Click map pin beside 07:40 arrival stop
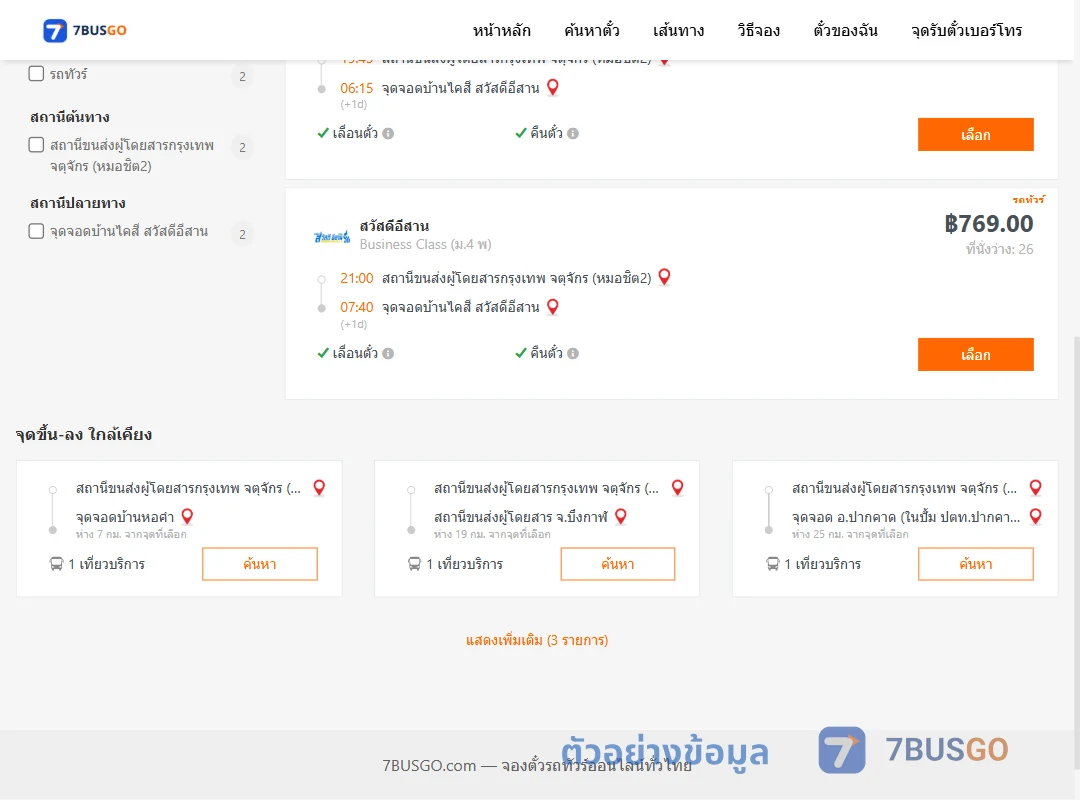Screen dimensions: 1080x800 pos(552,307)
